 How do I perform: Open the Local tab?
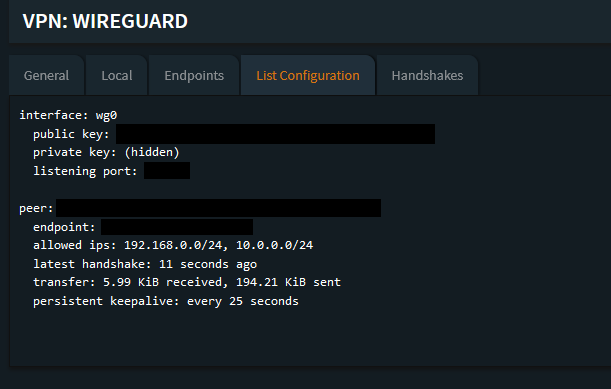117,75
